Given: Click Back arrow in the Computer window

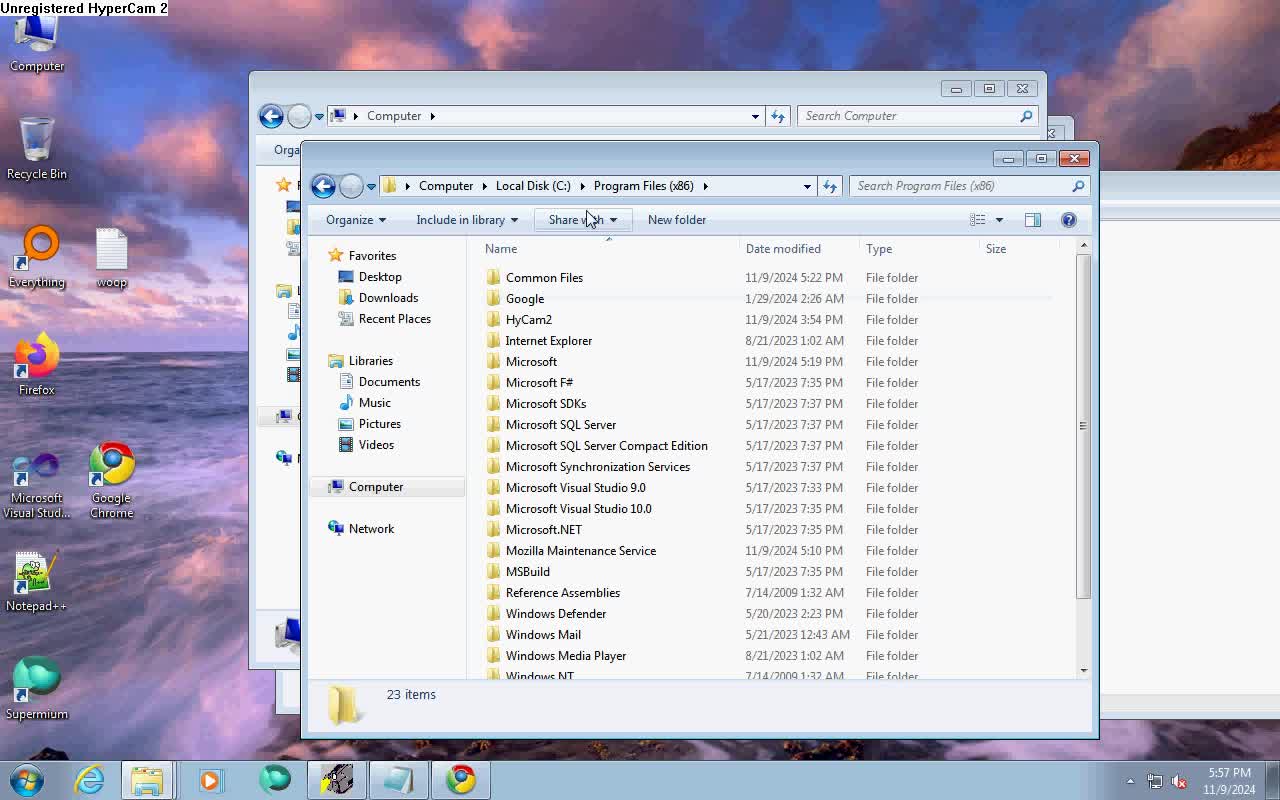Looking at the screenshot, I should pos(271,116).
